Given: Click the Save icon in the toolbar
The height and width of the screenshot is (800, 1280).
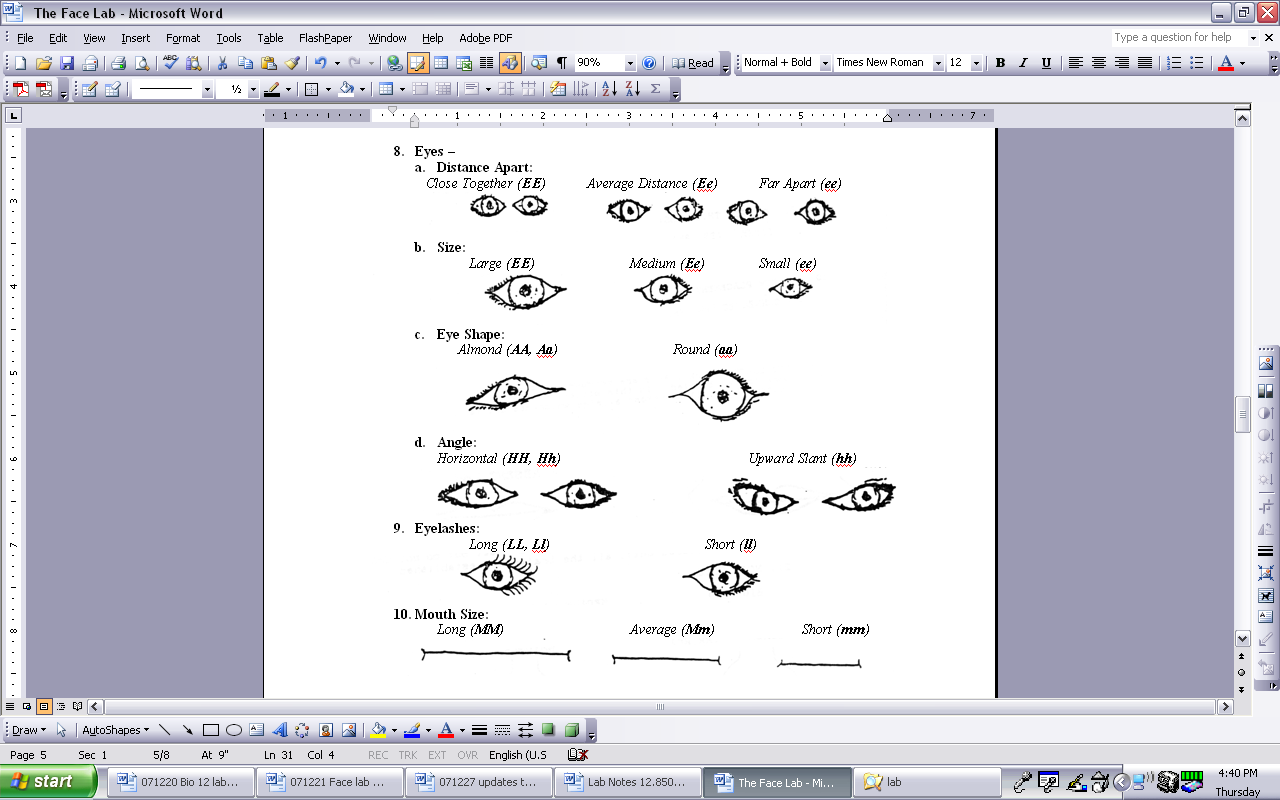Looking at the screenshot, I should pos(67,63).
